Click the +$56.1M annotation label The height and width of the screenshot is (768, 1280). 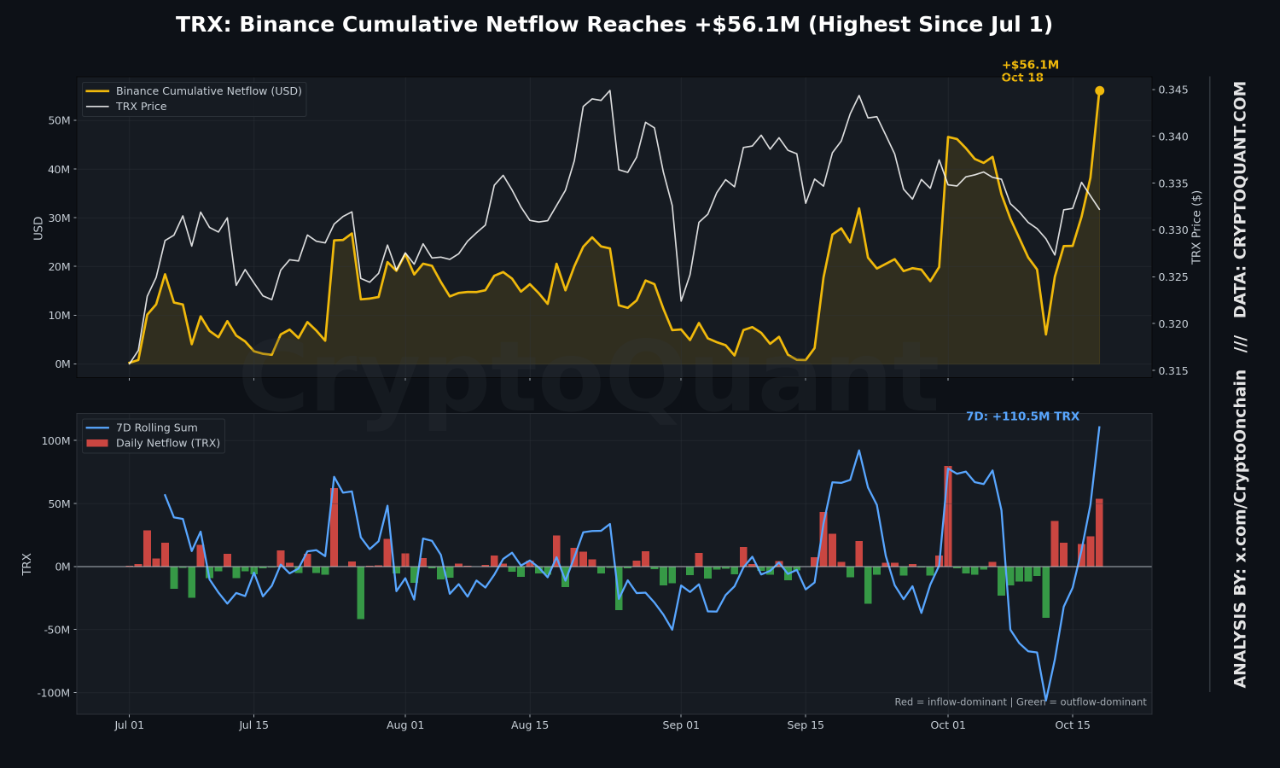pyautogui.click(x=1030, y=65)
